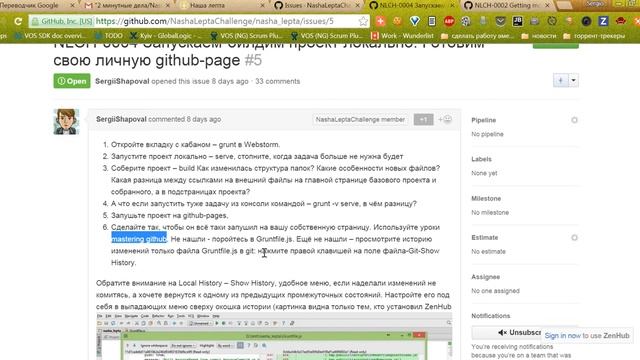The width and height of the screenshot is (640, 360).
Task: Open the first VOS (NG) Scrum bookmark
Action: coord(246,36)
